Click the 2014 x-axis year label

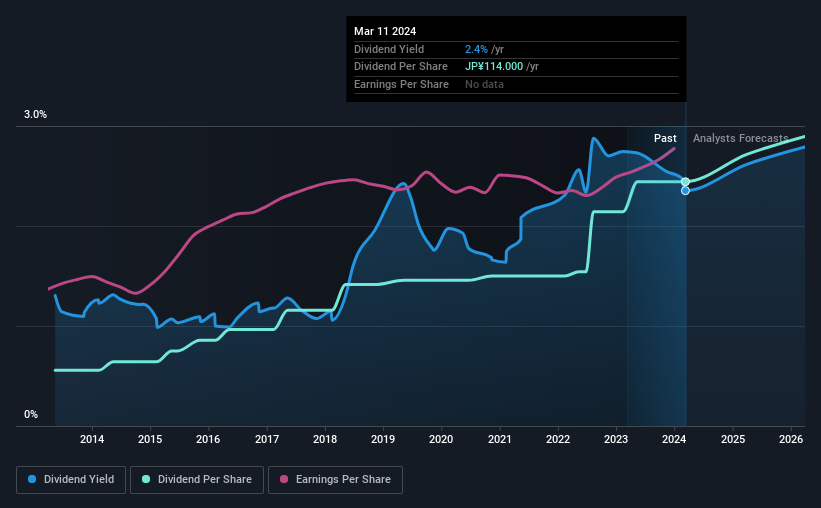(92, 439)
